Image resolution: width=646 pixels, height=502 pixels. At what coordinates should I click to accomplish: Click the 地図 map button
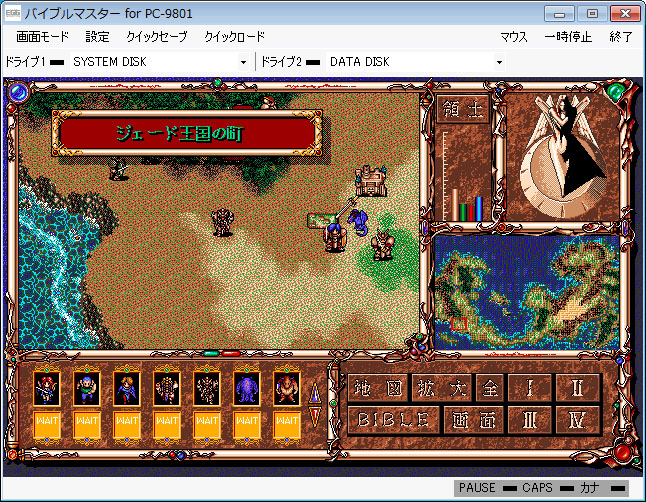378,388
